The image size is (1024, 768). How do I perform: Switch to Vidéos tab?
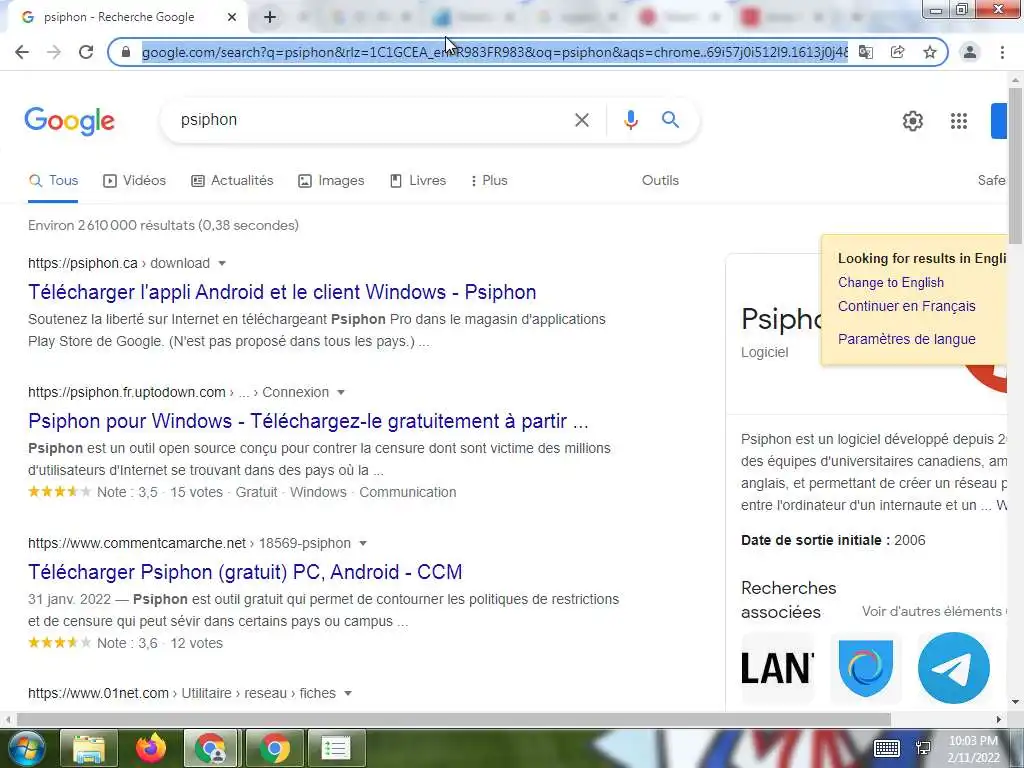click(x=135, y=181)
